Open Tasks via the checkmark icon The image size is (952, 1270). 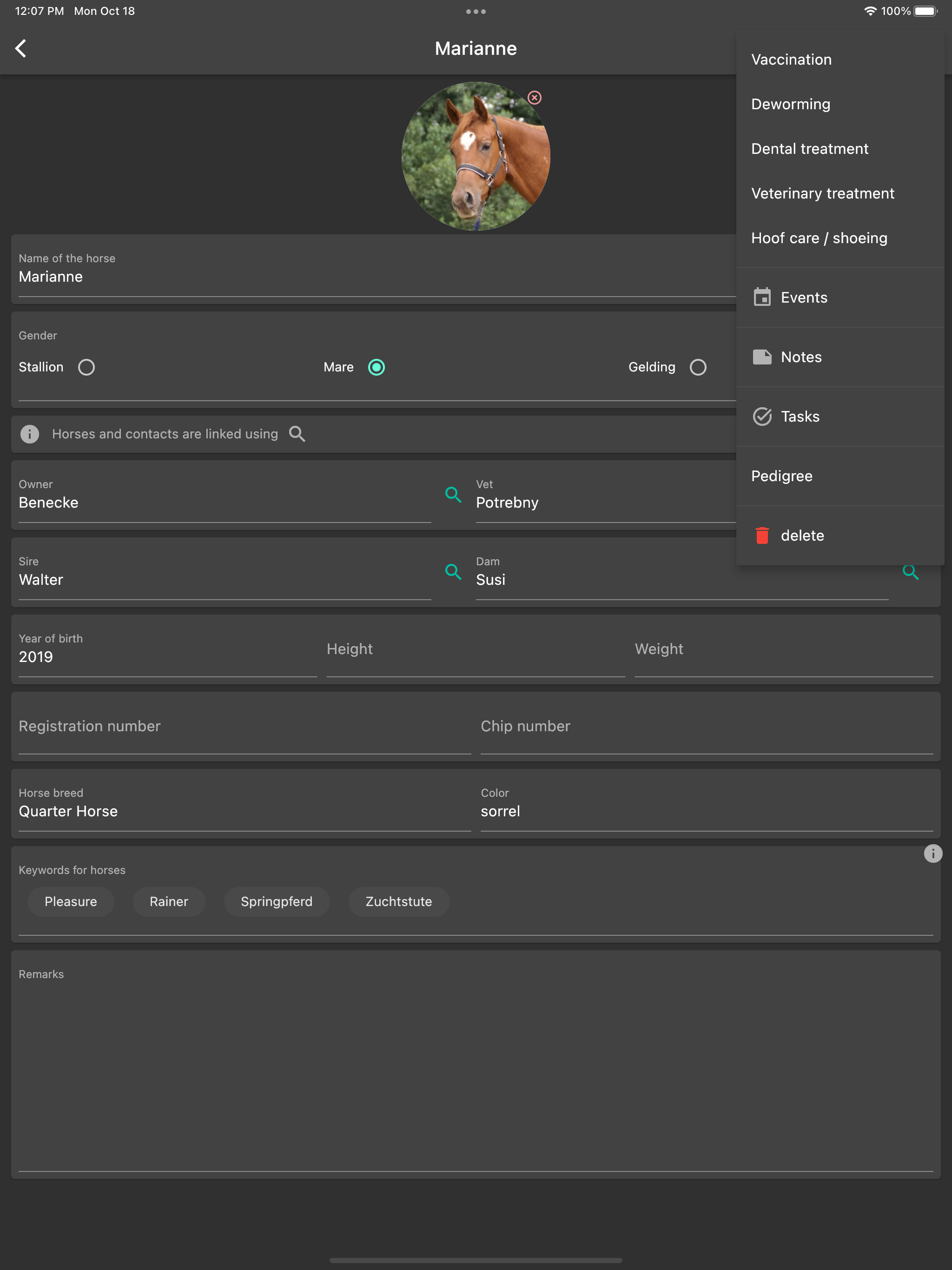click(762, 417)
